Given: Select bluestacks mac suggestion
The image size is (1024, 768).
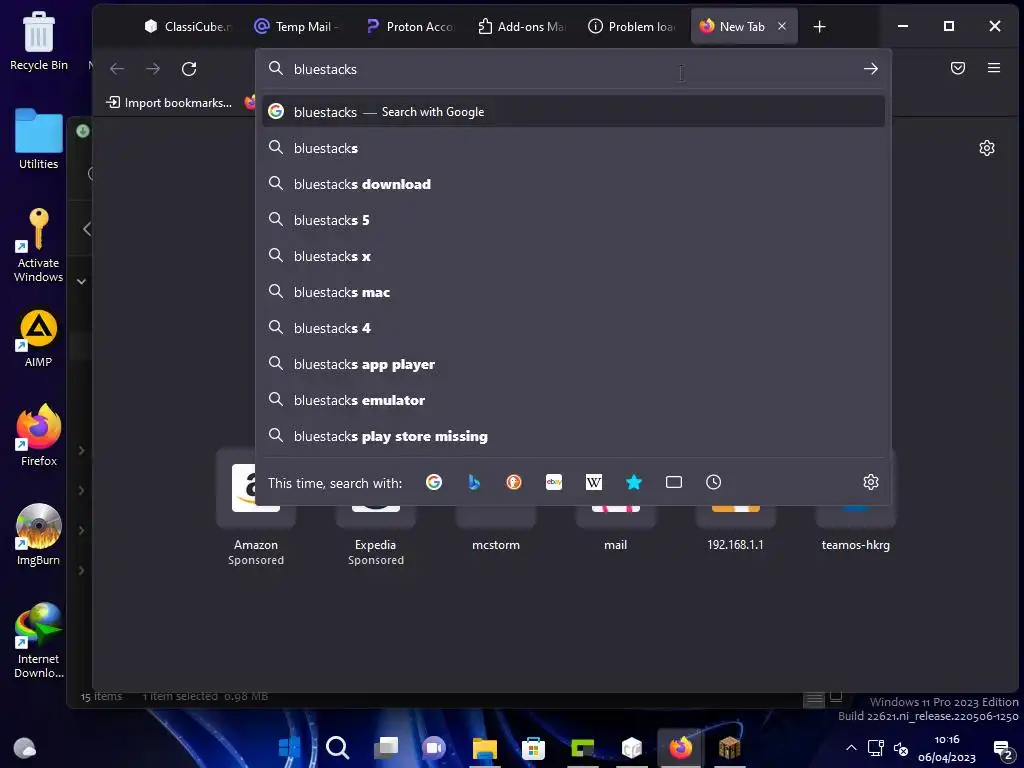Looking at the screenshot, I should pyautogui.click(x=573, y=292).
